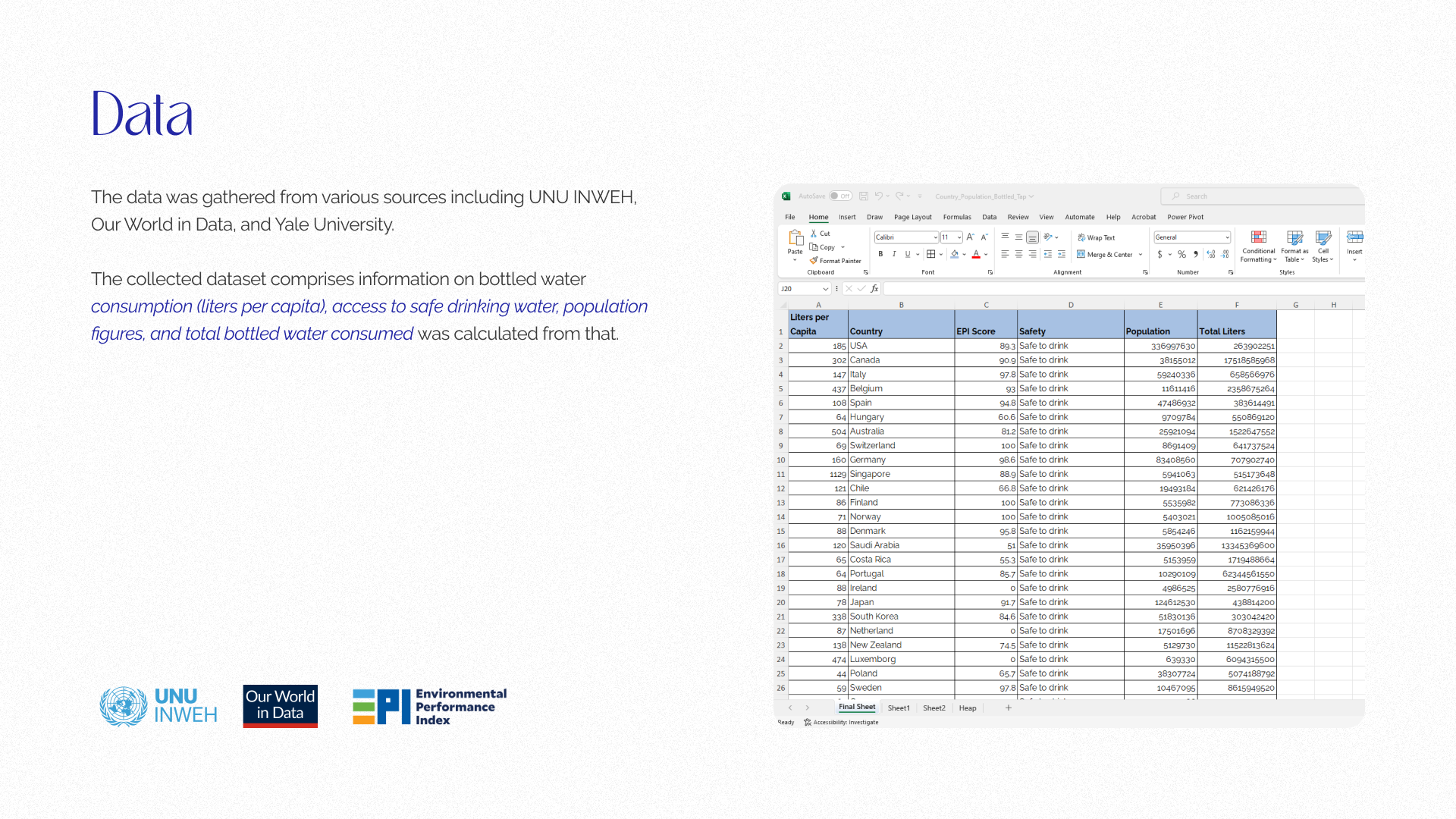1456x819 pixels.
Task: Click the Wrap Text button
Action: (x=1096, y=237)
